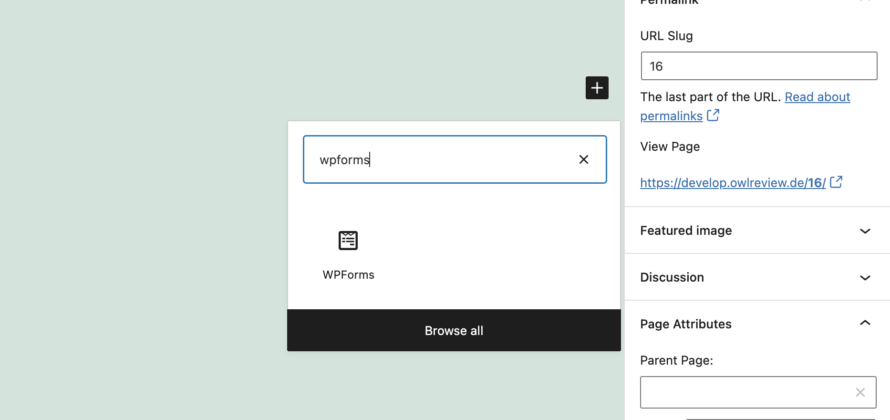Click the Page Attributes panel title
This screenshot has width=890, height=420.
click(686, 324)
